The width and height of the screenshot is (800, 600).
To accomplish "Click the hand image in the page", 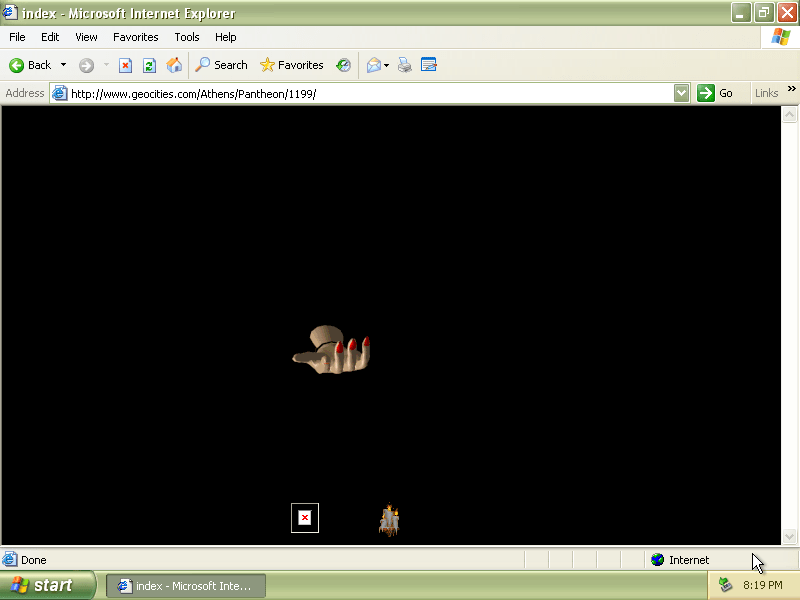I will point(332,352).
